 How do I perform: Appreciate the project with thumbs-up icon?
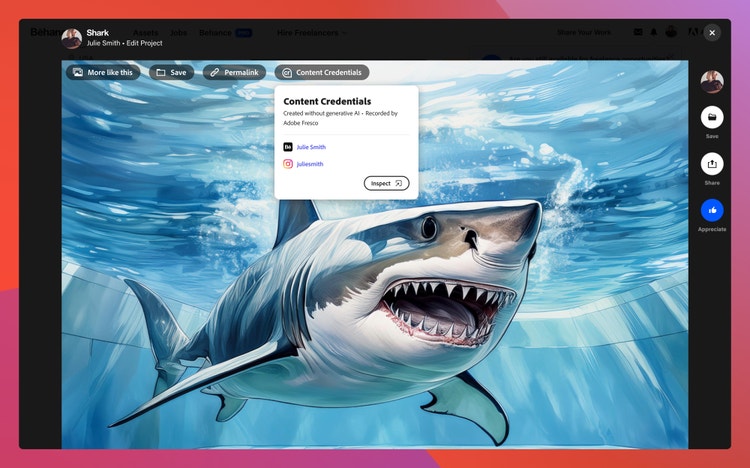[712, 210]
